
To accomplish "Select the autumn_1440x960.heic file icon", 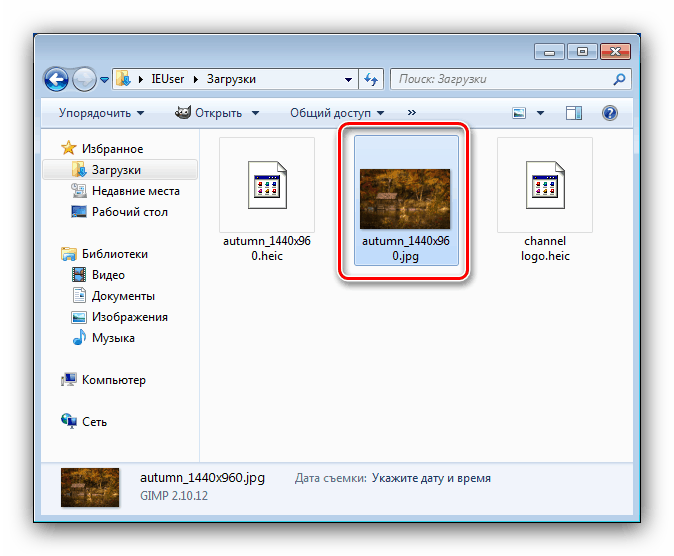I will coord(267,185).
